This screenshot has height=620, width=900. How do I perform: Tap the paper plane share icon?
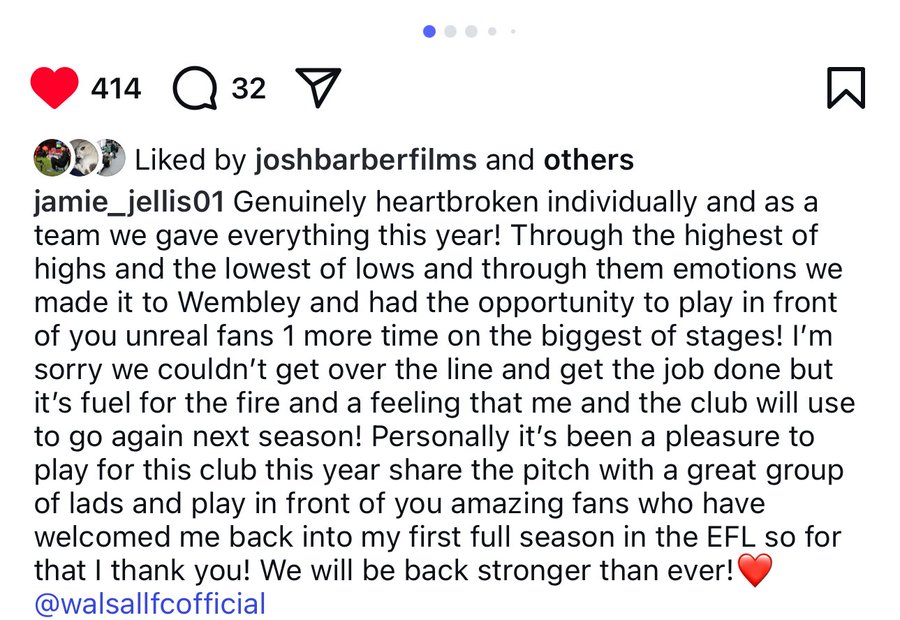318,87
